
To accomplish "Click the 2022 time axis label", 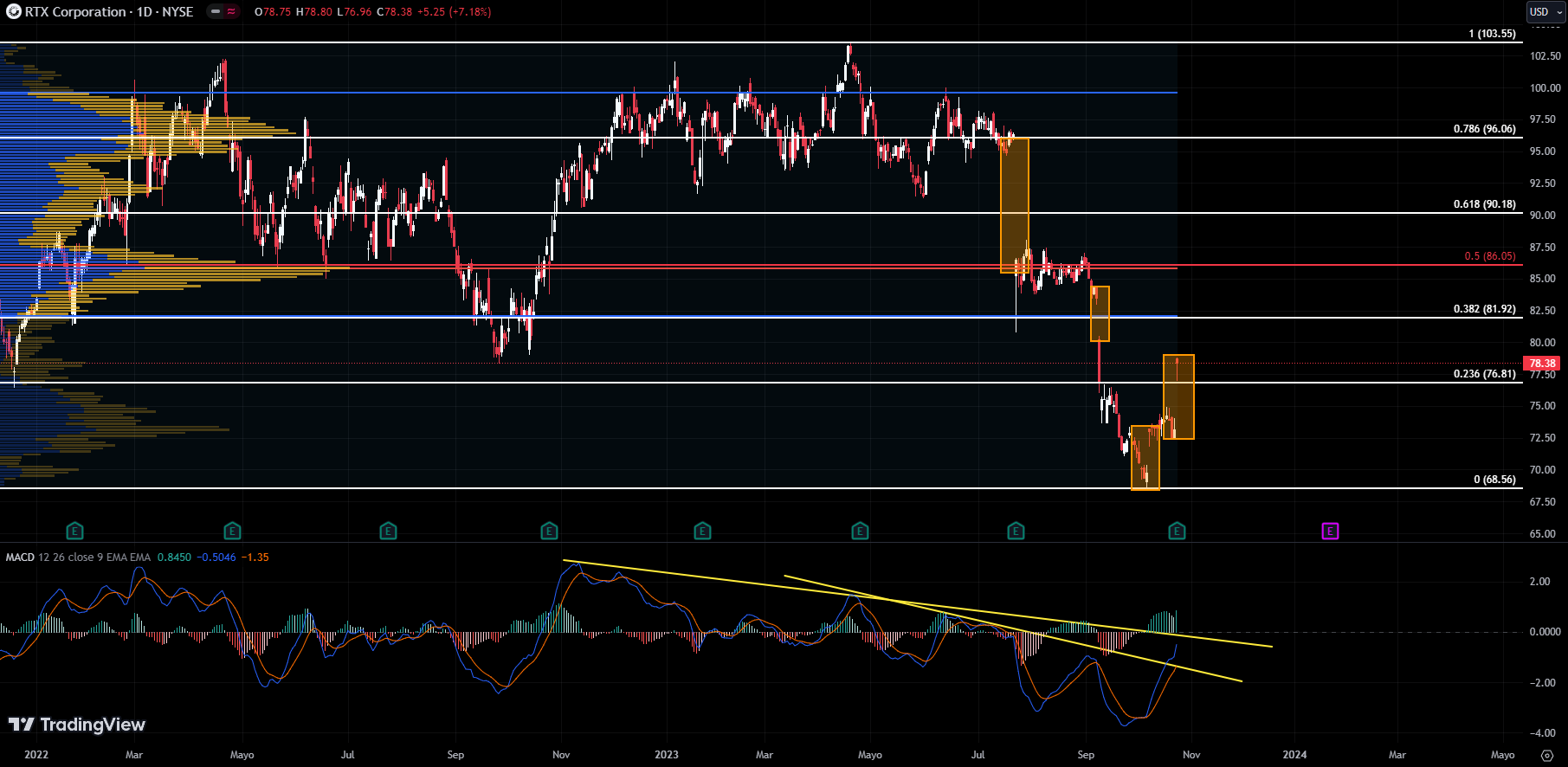I will pyautogui.click(x=36, y=755).
